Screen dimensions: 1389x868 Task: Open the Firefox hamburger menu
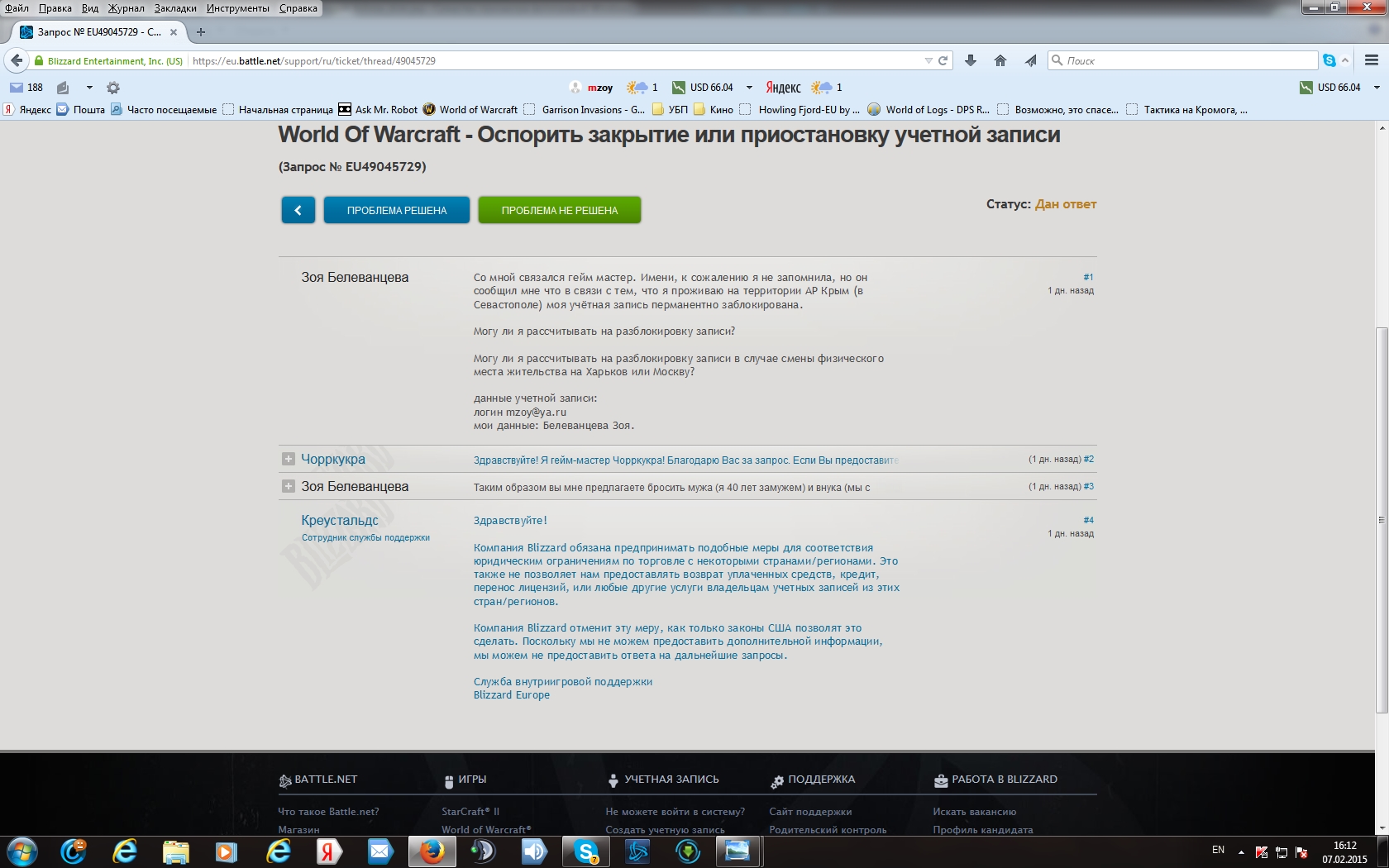point(1372,60)
